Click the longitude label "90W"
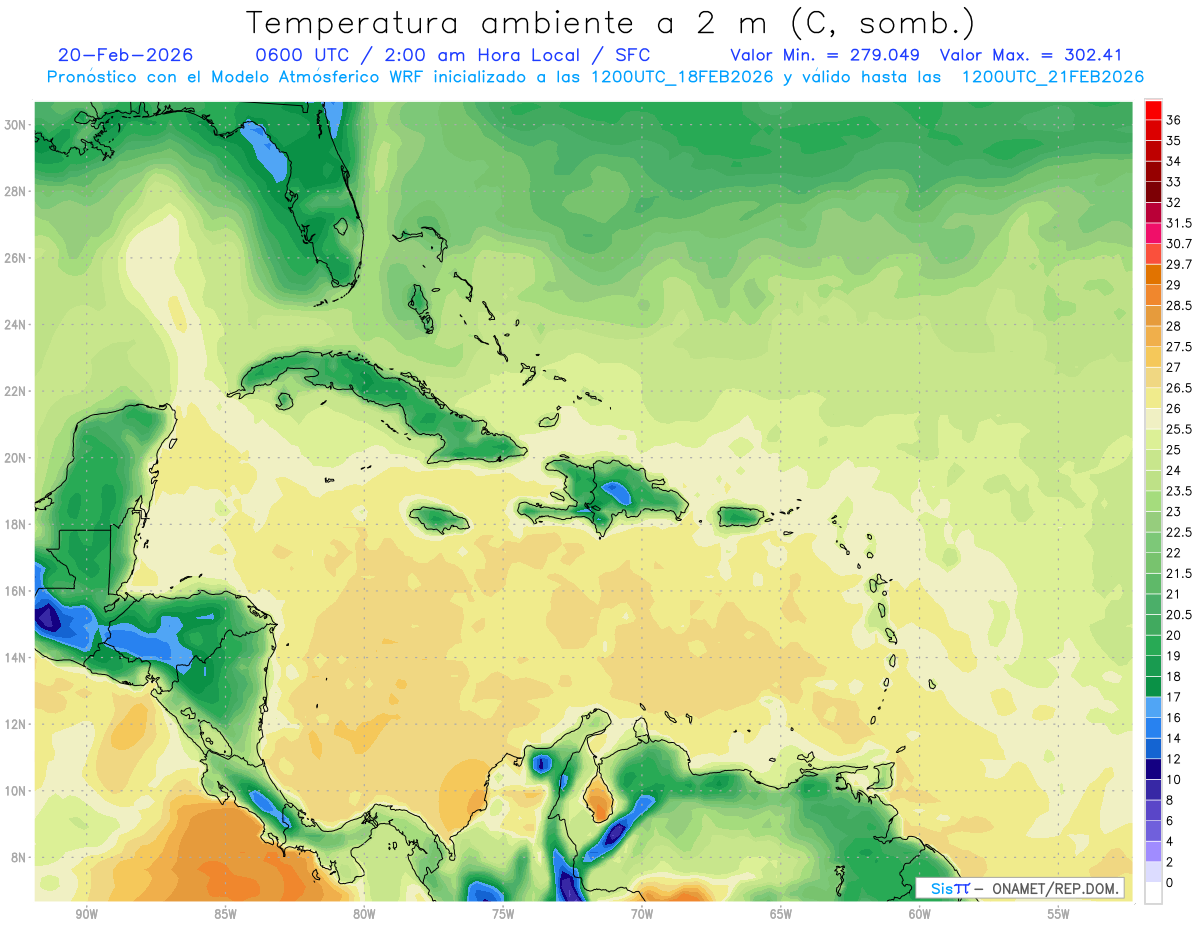Image resolution: width=1200 pixels, height=927 pixels. point(87,914)
